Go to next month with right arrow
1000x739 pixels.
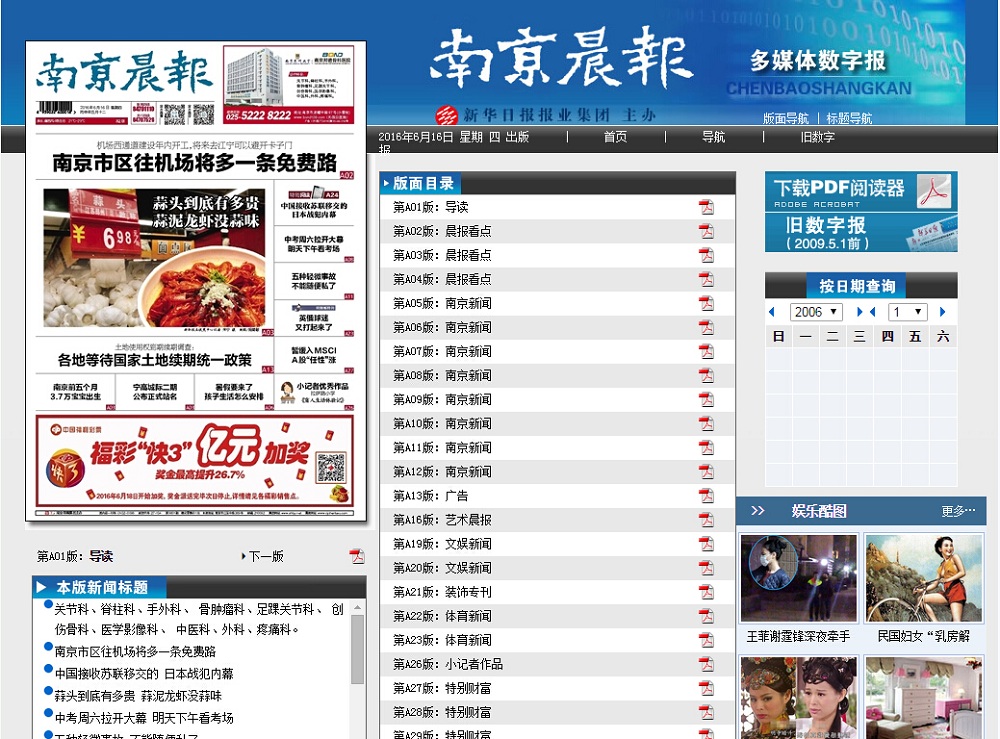(x=943, y=312)
